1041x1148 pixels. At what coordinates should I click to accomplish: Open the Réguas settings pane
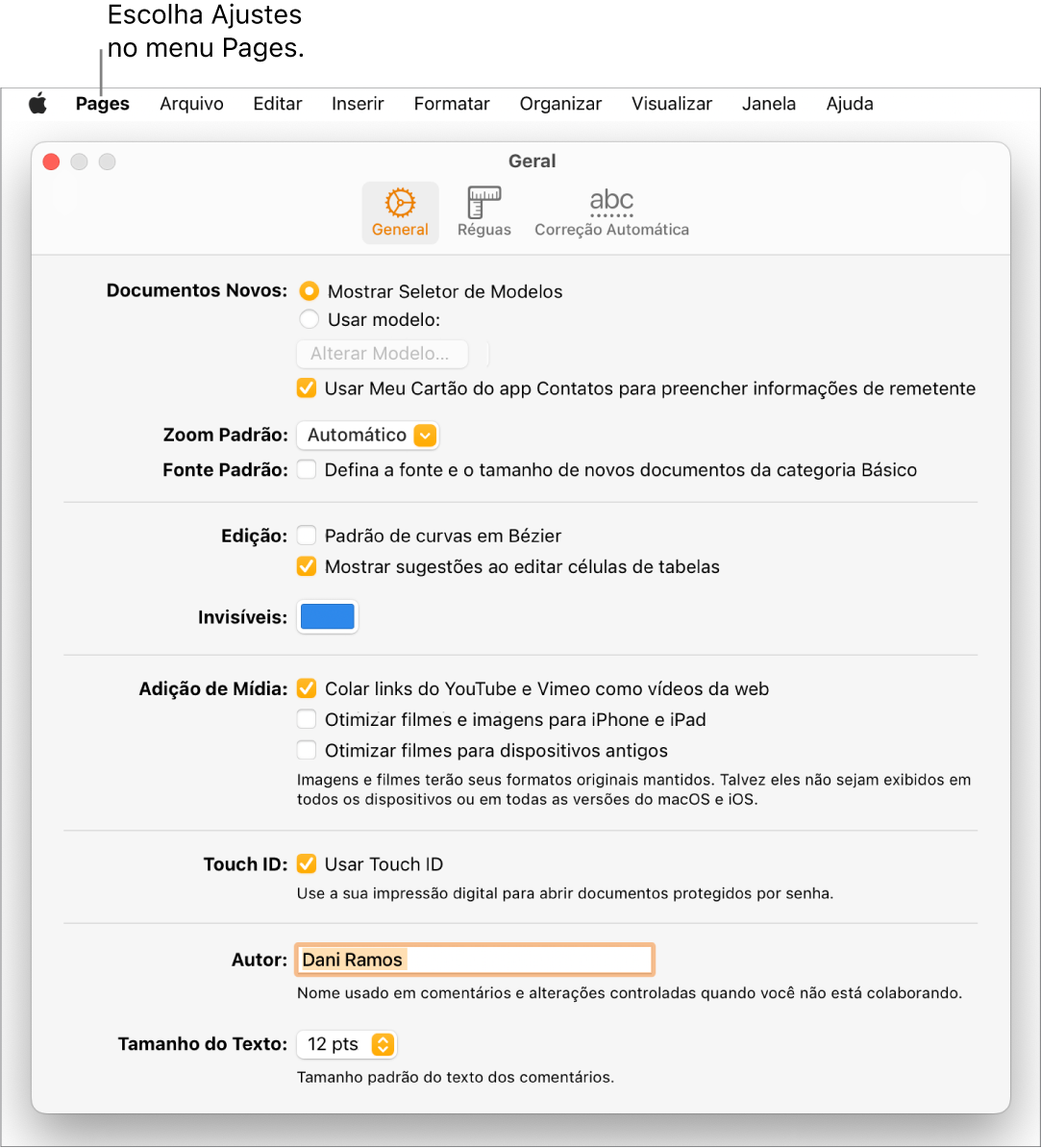tap(483, 212)
